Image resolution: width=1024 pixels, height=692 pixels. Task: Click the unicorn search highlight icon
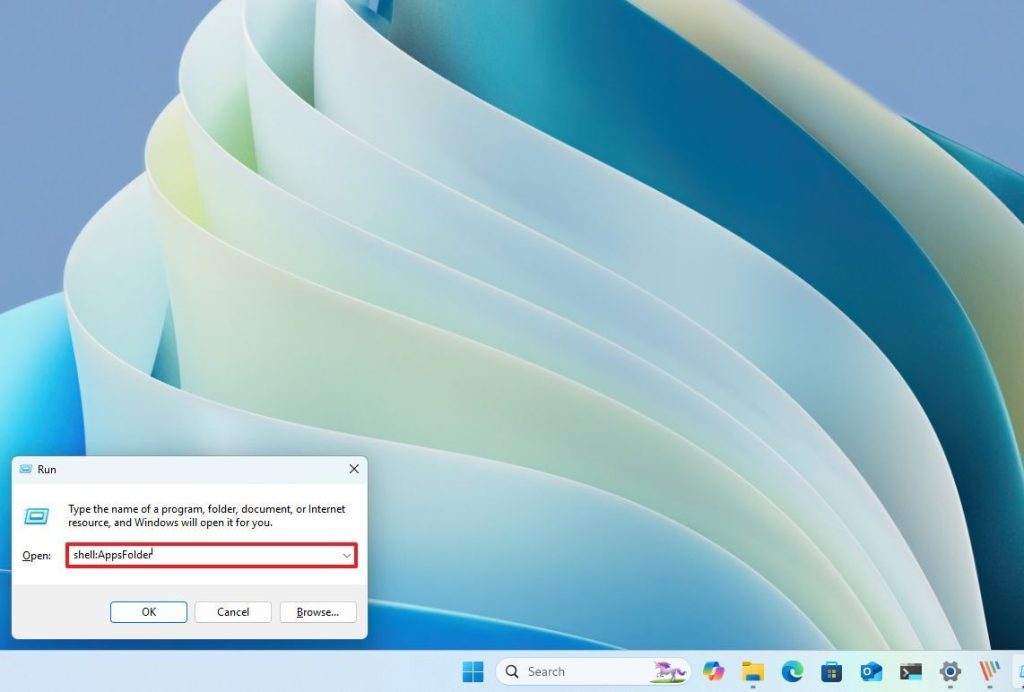coord(669,671)
